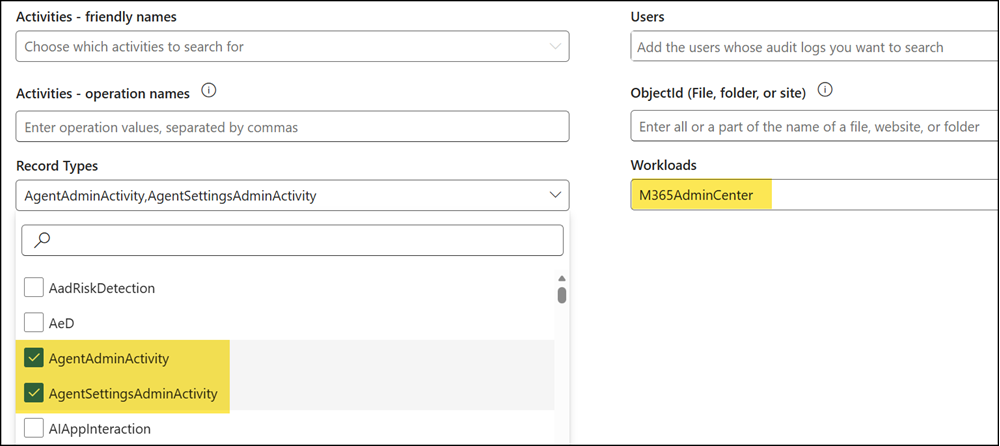The image size is (1000, 446).
Task: Click the record types list scrollbar thumb
Action: pos(562,295)
